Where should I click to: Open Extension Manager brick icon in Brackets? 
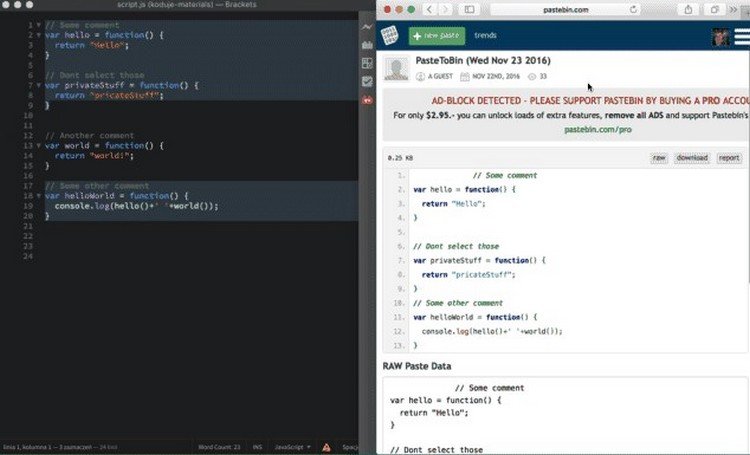tap(367, 46)
